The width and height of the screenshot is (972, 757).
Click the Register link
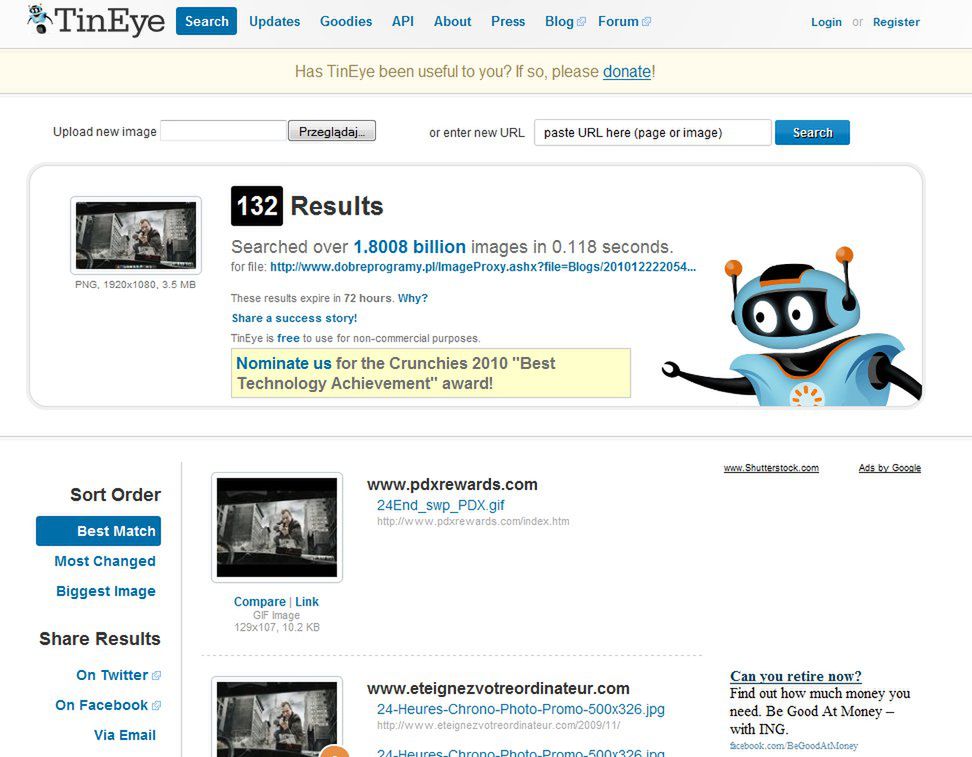[x=896, y=22]
